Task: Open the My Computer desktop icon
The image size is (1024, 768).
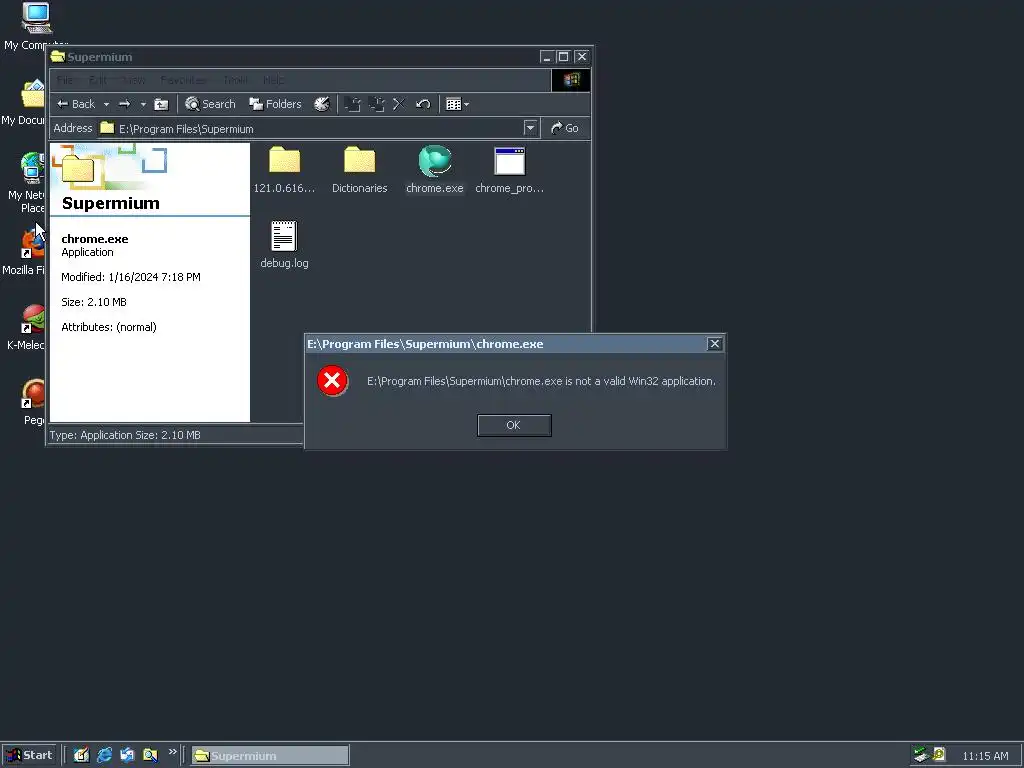Action: (x=36, y=26)
